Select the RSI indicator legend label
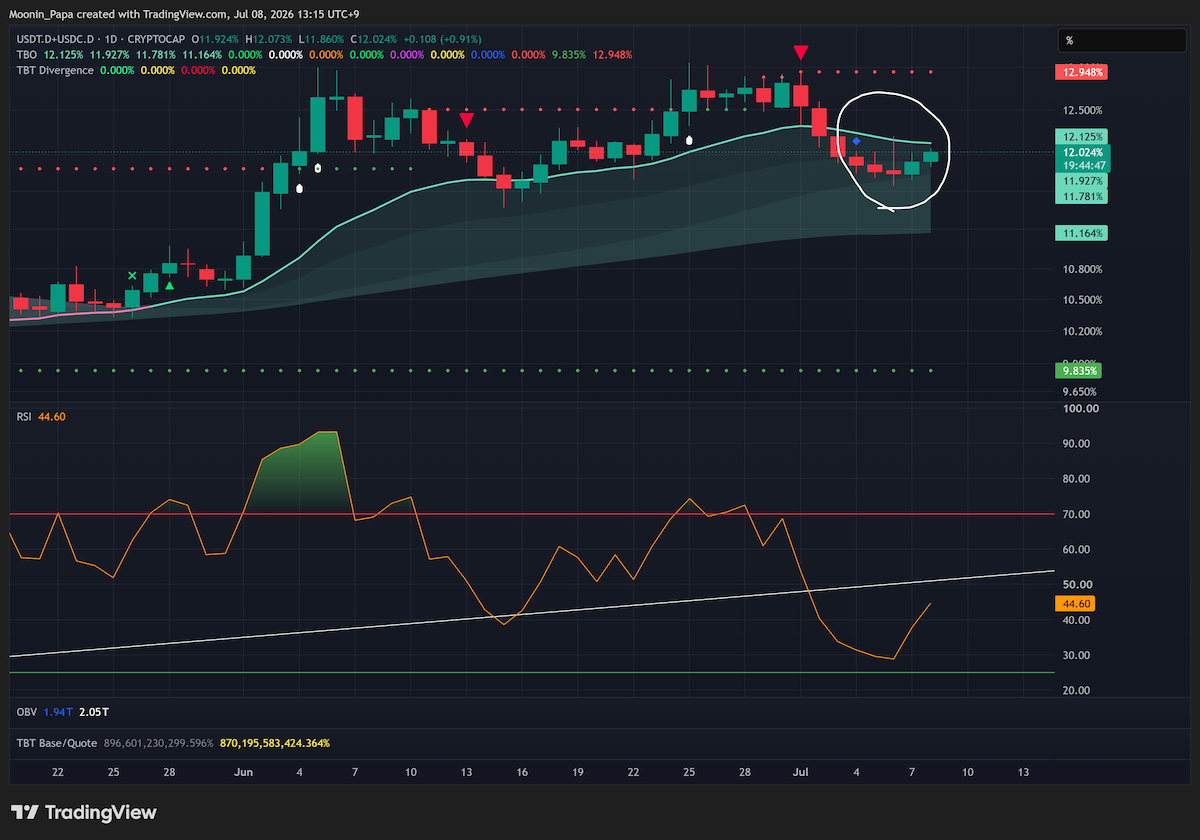The height and width of the screenshot is (840, 1200). click(x=24, y=416)
